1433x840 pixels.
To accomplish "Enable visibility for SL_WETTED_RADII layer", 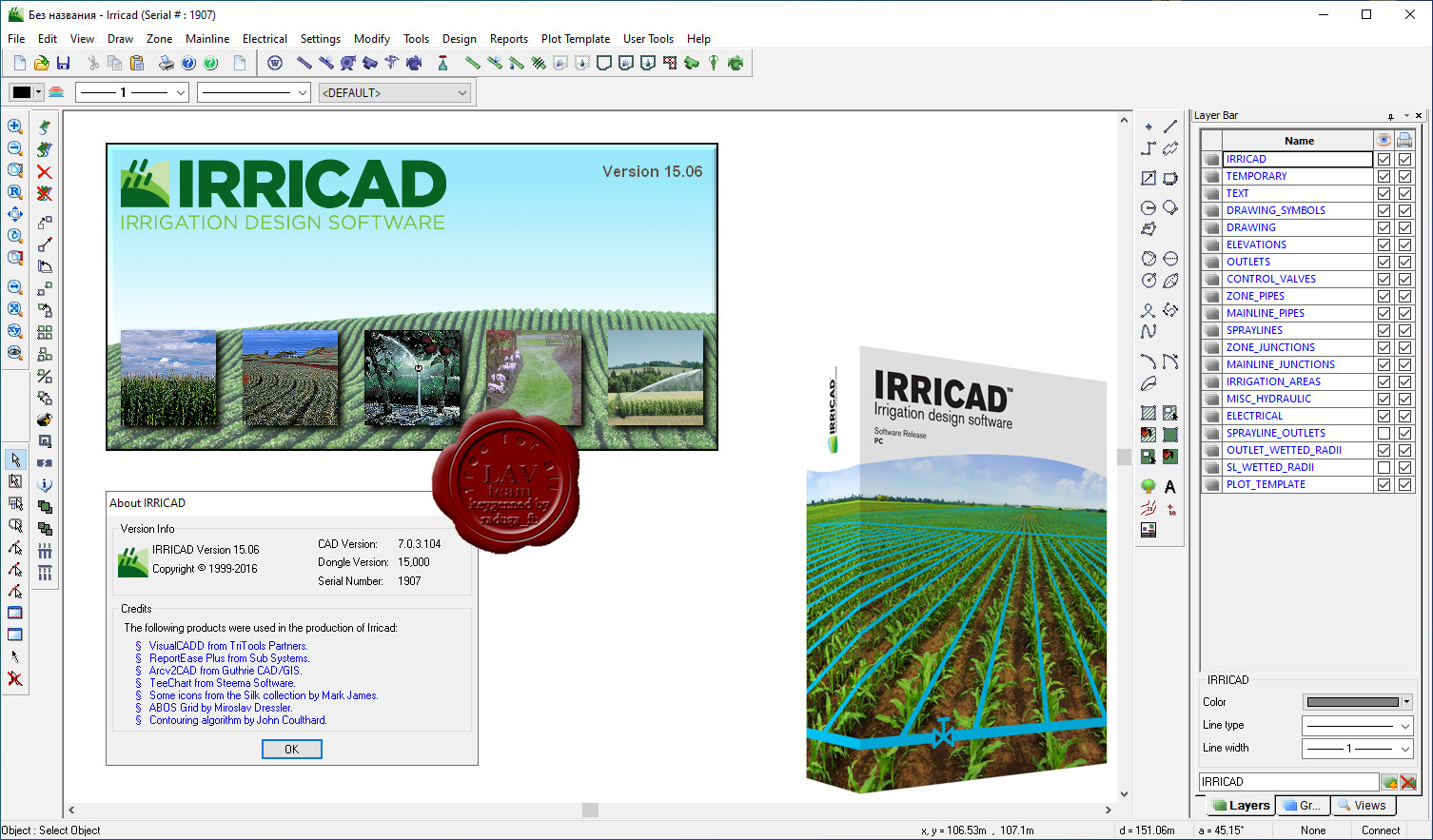I will point(1384,467).
